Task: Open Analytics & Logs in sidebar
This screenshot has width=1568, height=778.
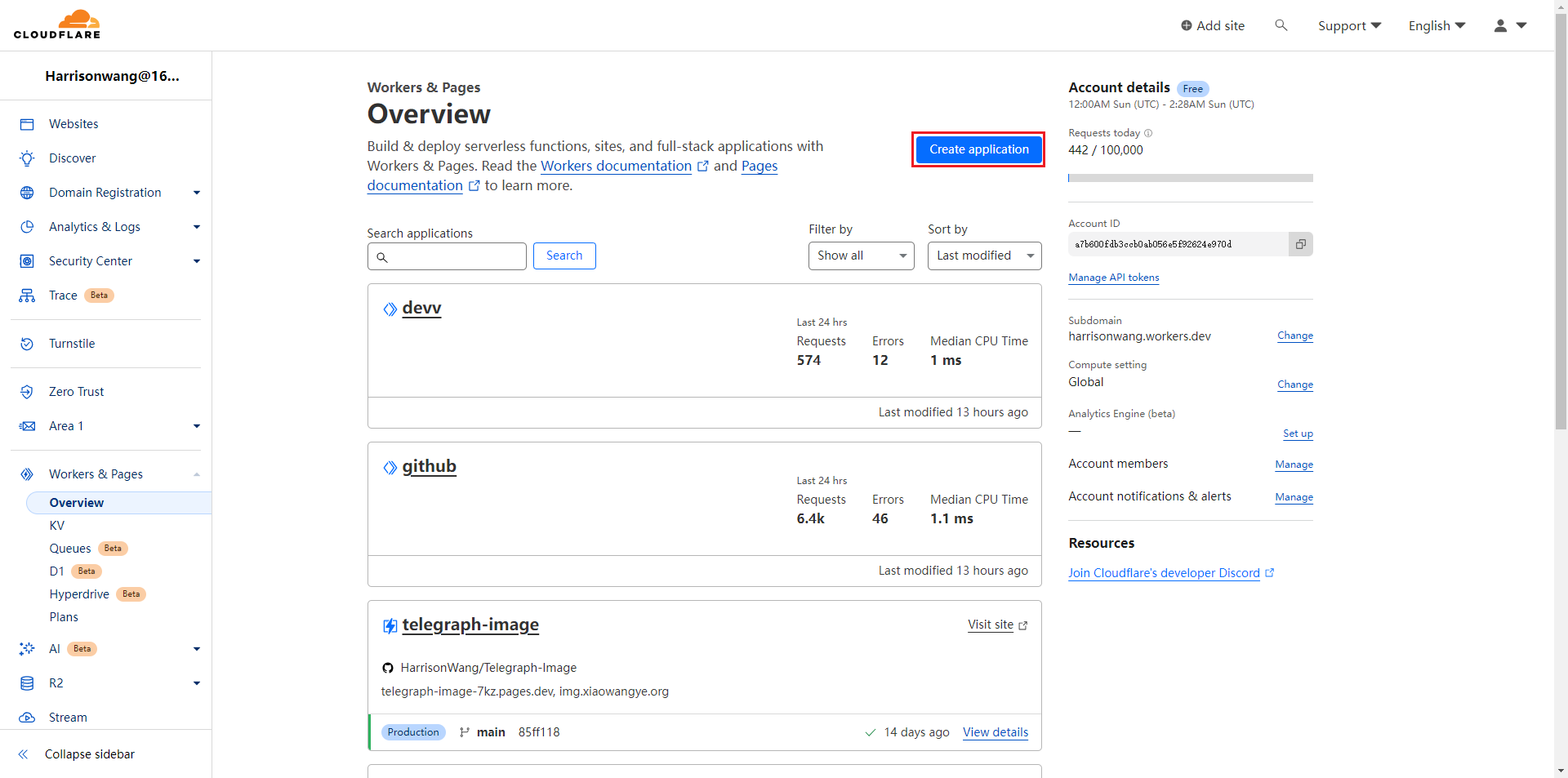Action: pyautogui.click(x=95, y=227)
